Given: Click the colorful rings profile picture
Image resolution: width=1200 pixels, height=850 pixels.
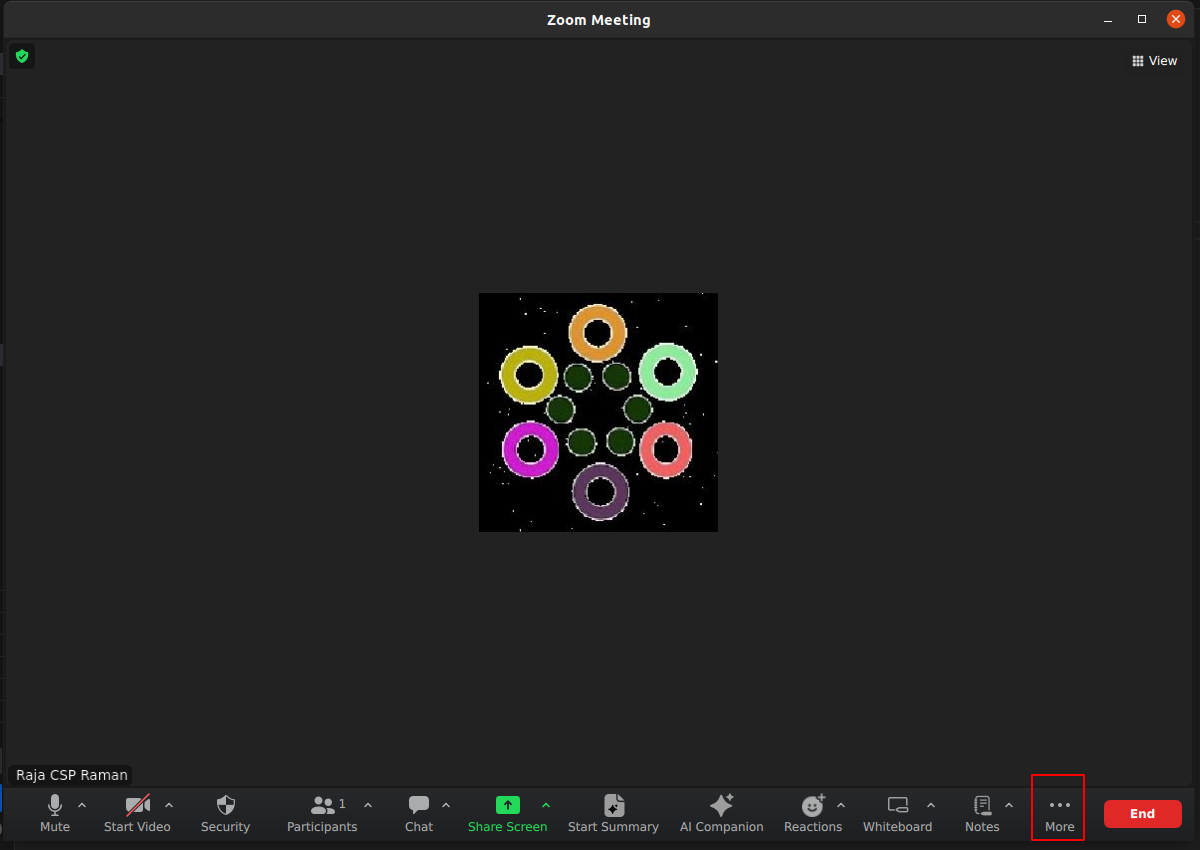Looking at the screenshot, I should (598, 412).
